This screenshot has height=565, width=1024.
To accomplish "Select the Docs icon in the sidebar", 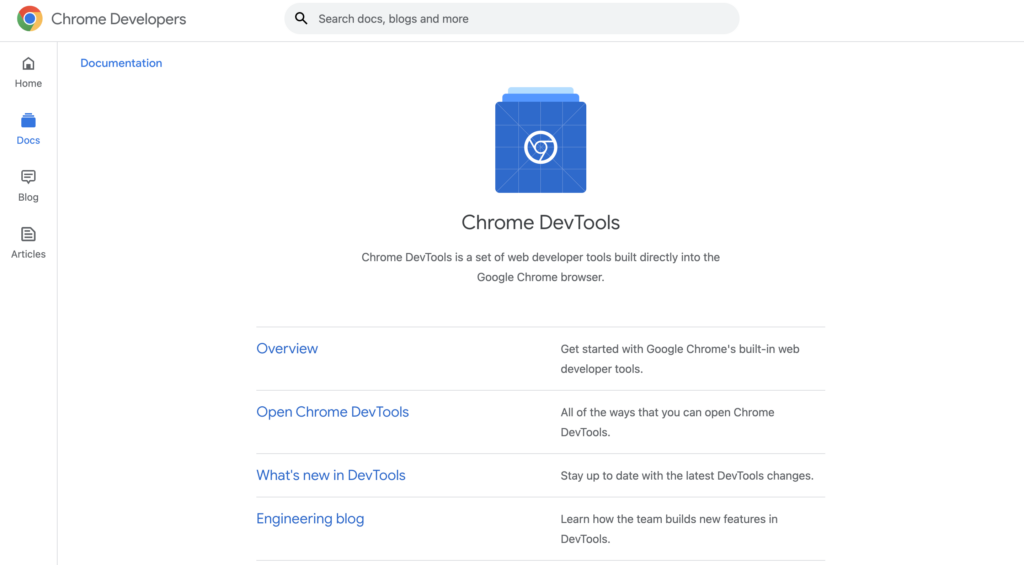I will (x=28, y=121).
